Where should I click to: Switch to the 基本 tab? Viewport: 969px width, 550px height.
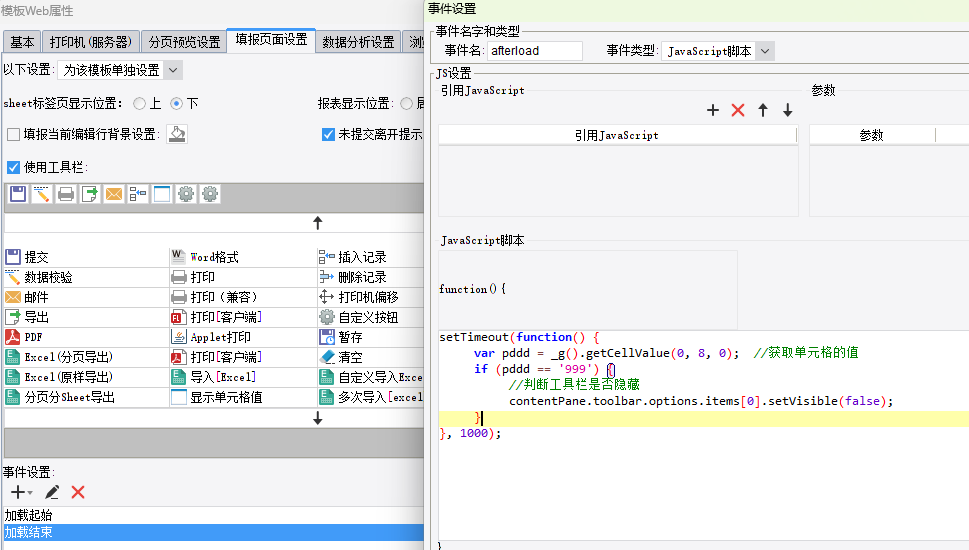[x=22, y=41]
